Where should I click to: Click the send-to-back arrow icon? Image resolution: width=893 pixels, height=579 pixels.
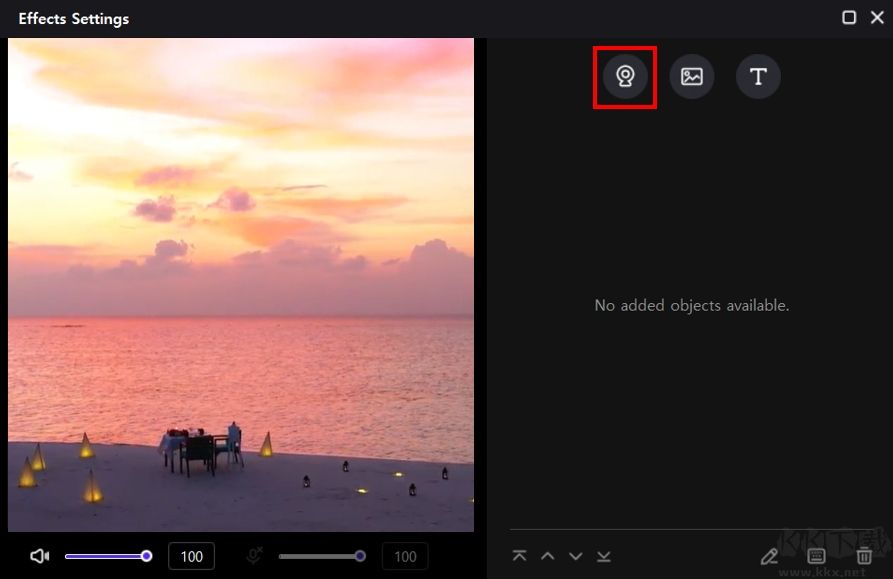(604, 555)
